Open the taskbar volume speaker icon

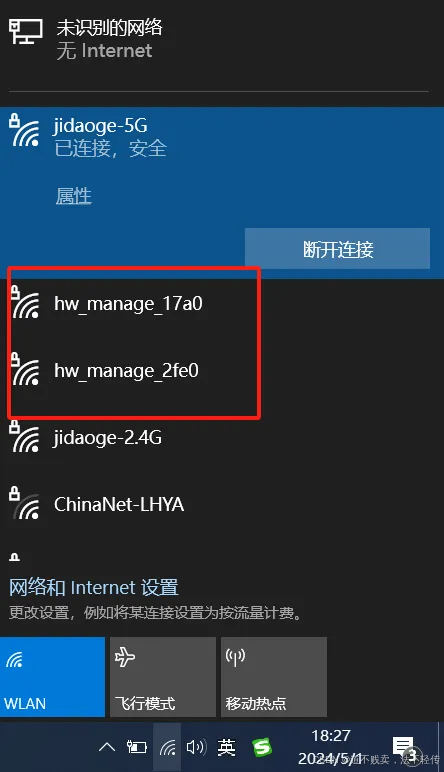195,747
